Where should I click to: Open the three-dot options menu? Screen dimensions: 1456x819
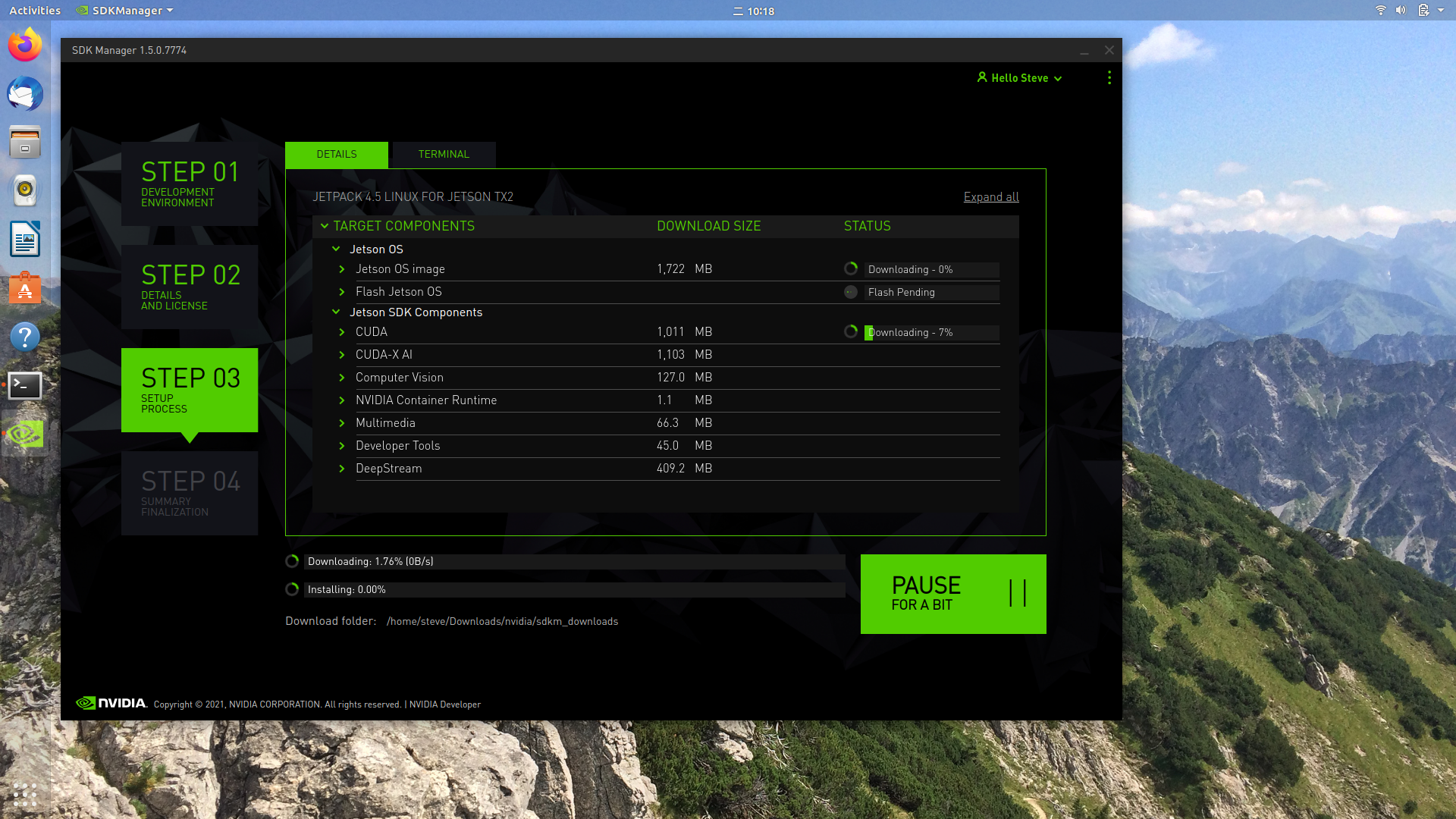click(1109, 77)
